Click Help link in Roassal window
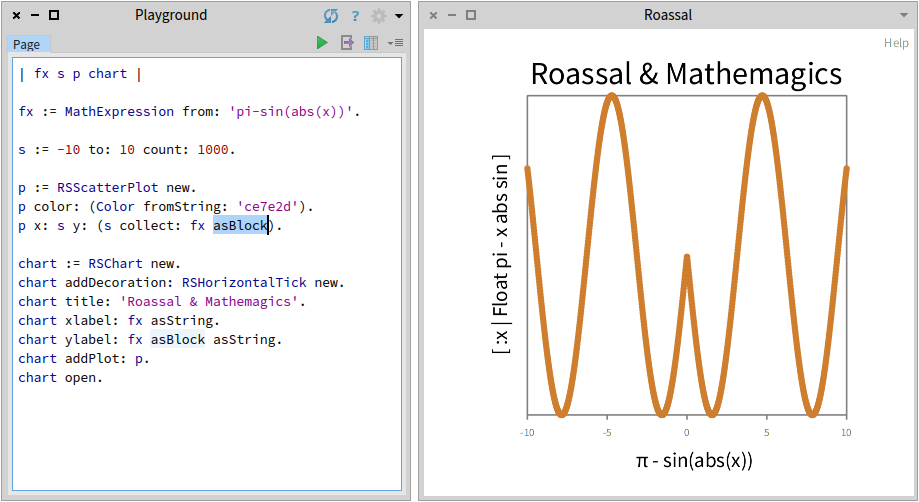Screen dimensions: 919x502 click(896, 43)
